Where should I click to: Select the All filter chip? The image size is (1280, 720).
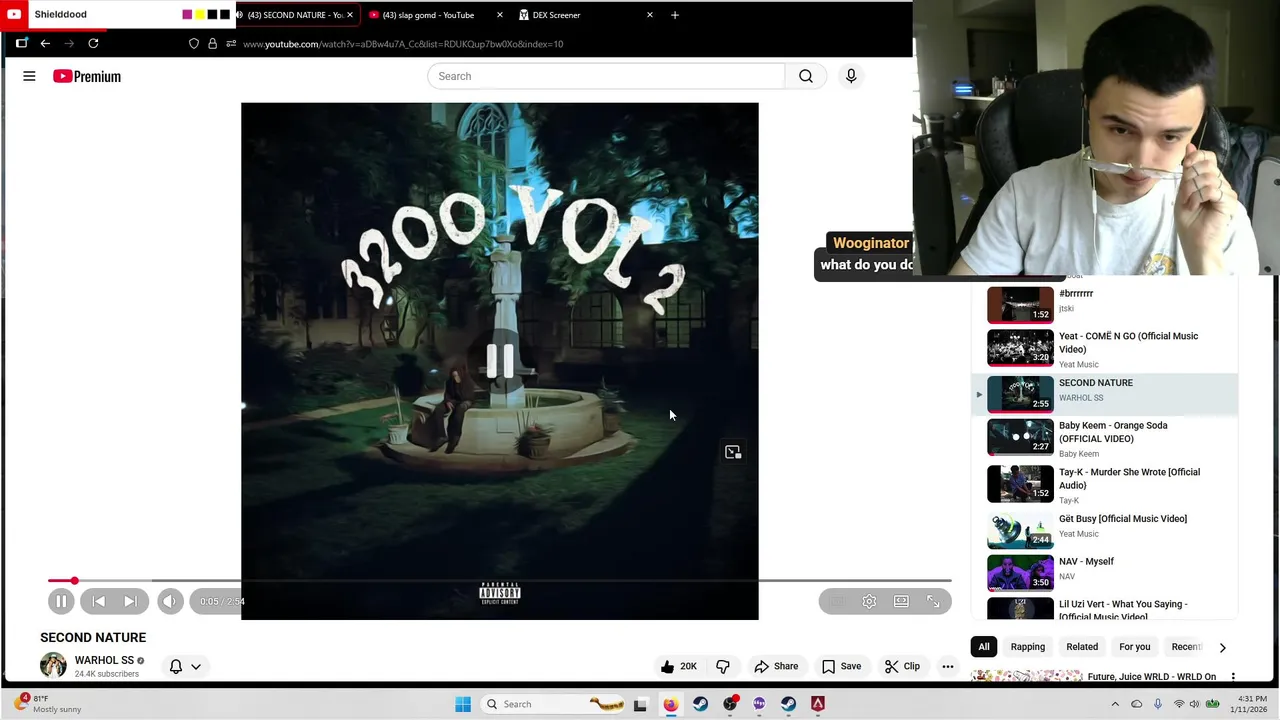(984, 647)
